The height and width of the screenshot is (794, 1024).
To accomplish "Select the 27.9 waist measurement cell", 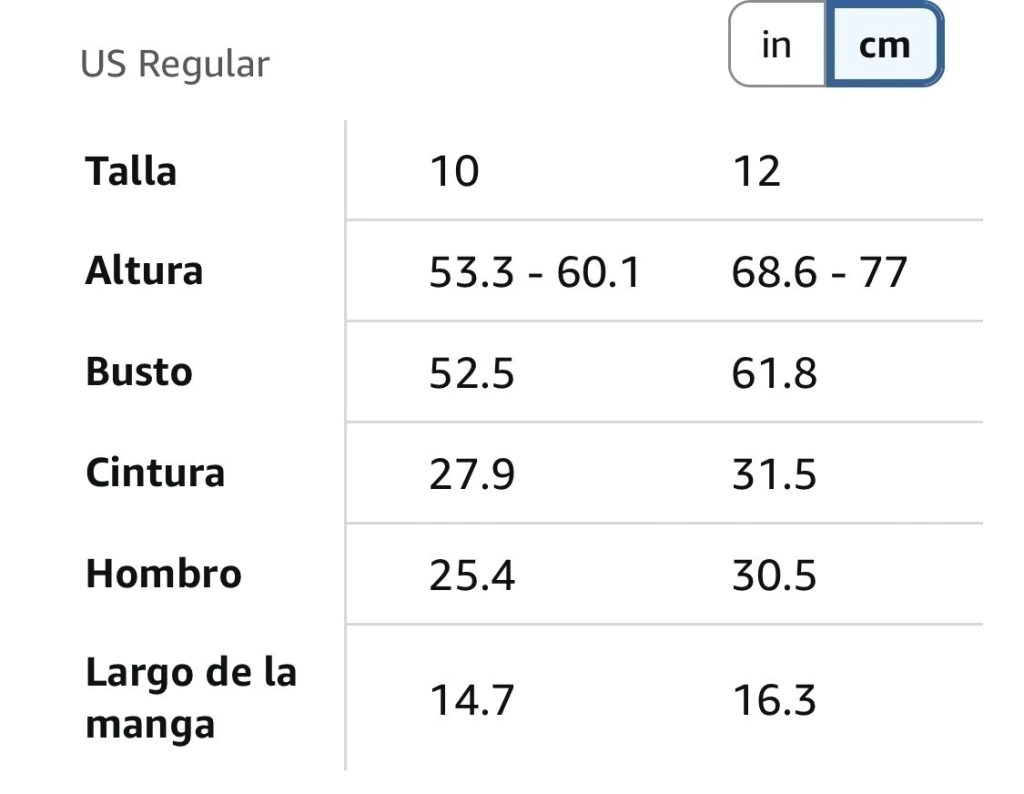I will (x=472, y=475).
